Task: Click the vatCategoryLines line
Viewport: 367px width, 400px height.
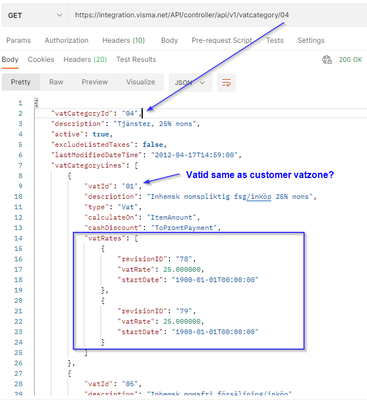Action: [x=94, y=165]
